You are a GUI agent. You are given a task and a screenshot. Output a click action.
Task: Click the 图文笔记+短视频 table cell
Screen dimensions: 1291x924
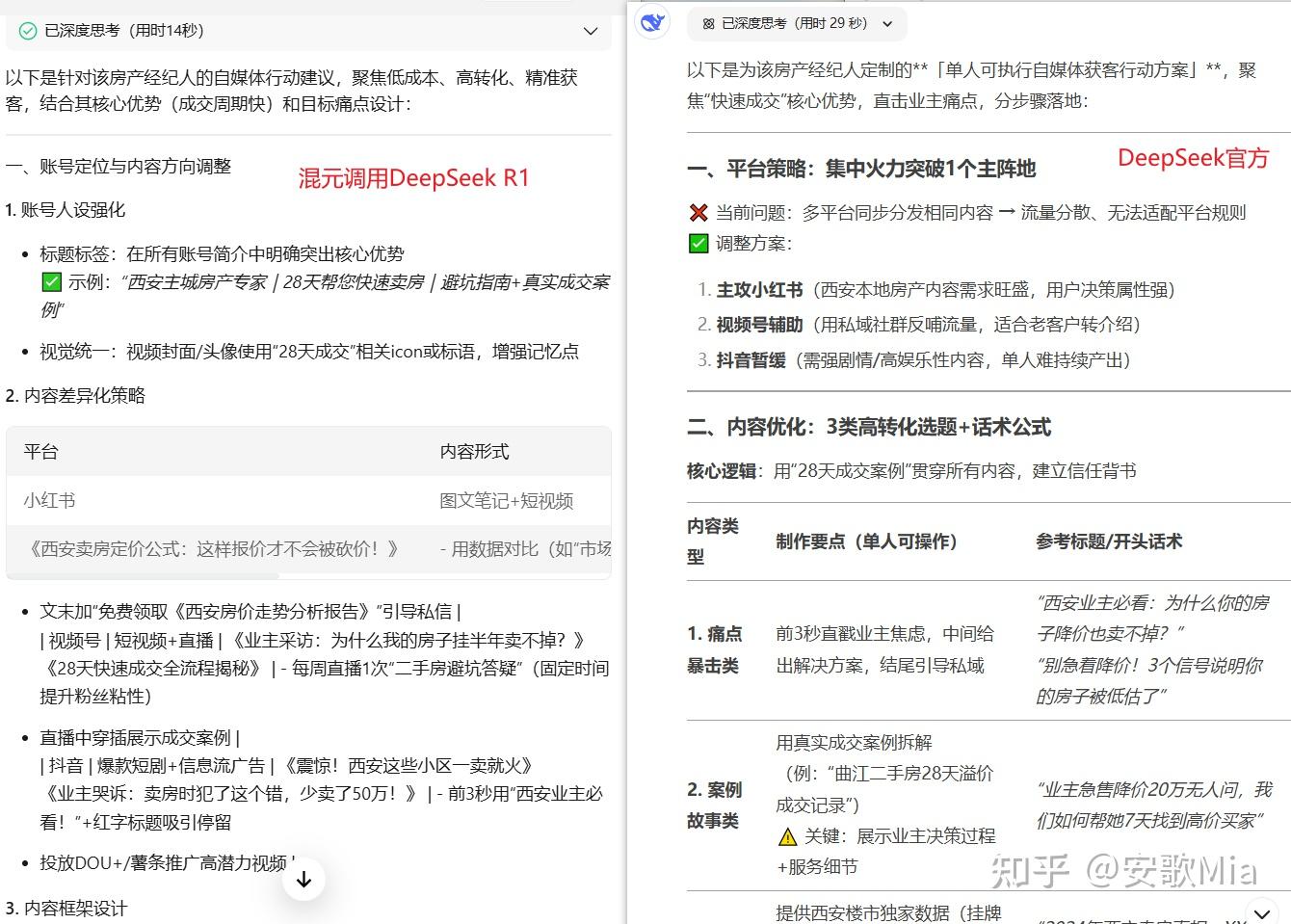click(x=507, y=501)
